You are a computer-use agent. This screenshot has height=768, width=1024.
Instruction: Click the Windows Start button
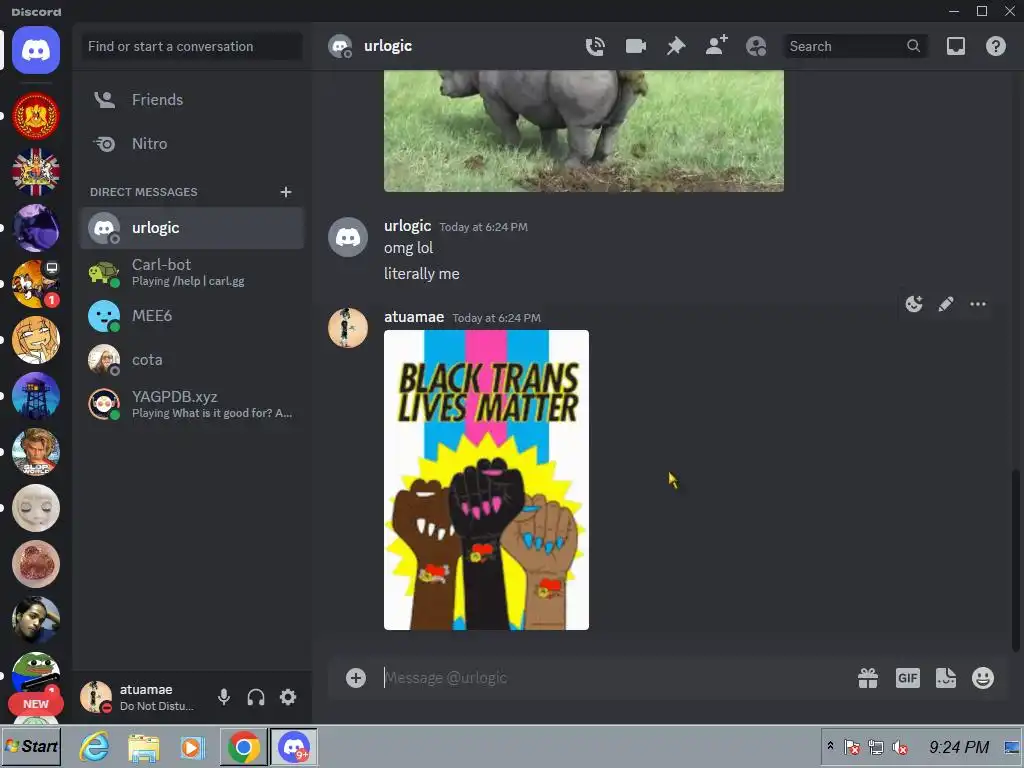pyautogui.click(x=31, y=746)
